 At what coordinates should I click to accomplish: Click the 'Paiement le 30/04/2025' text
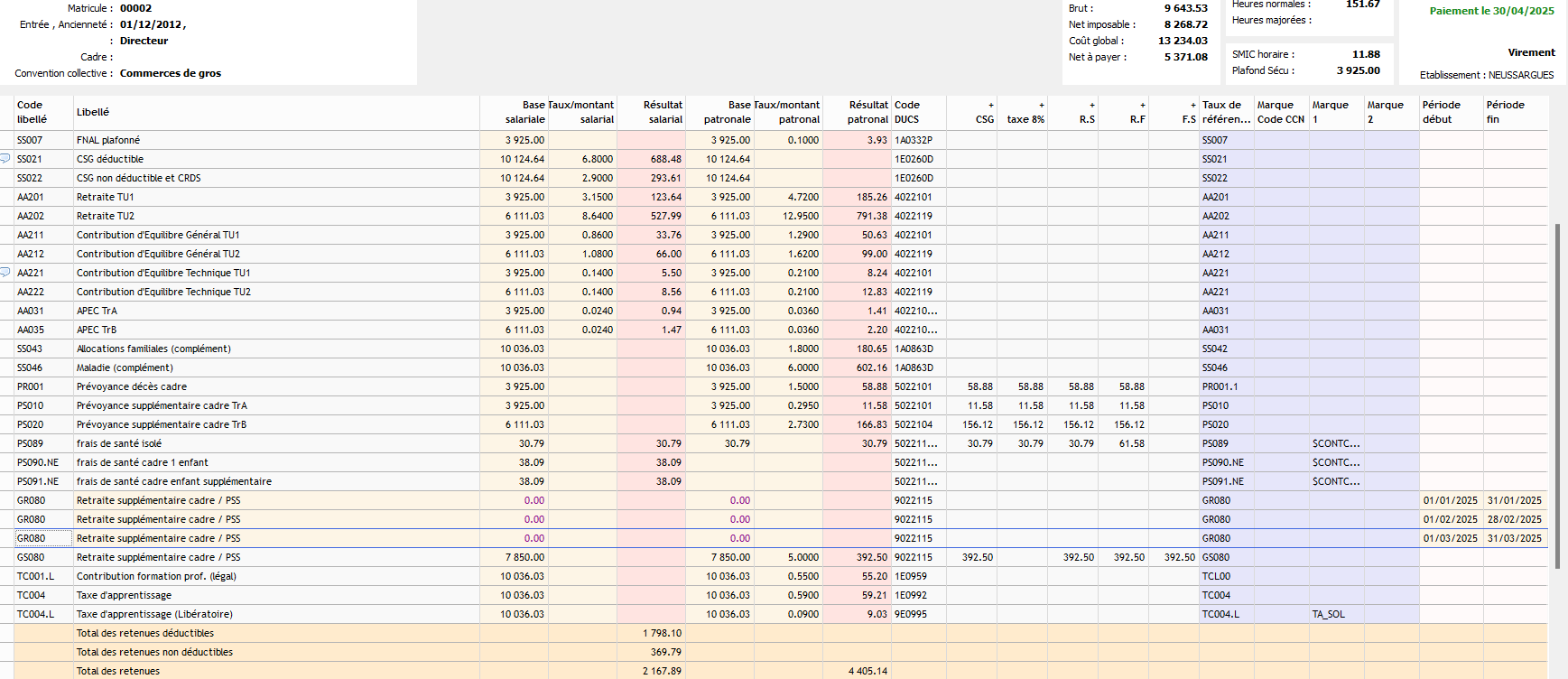coord(1491,11)
